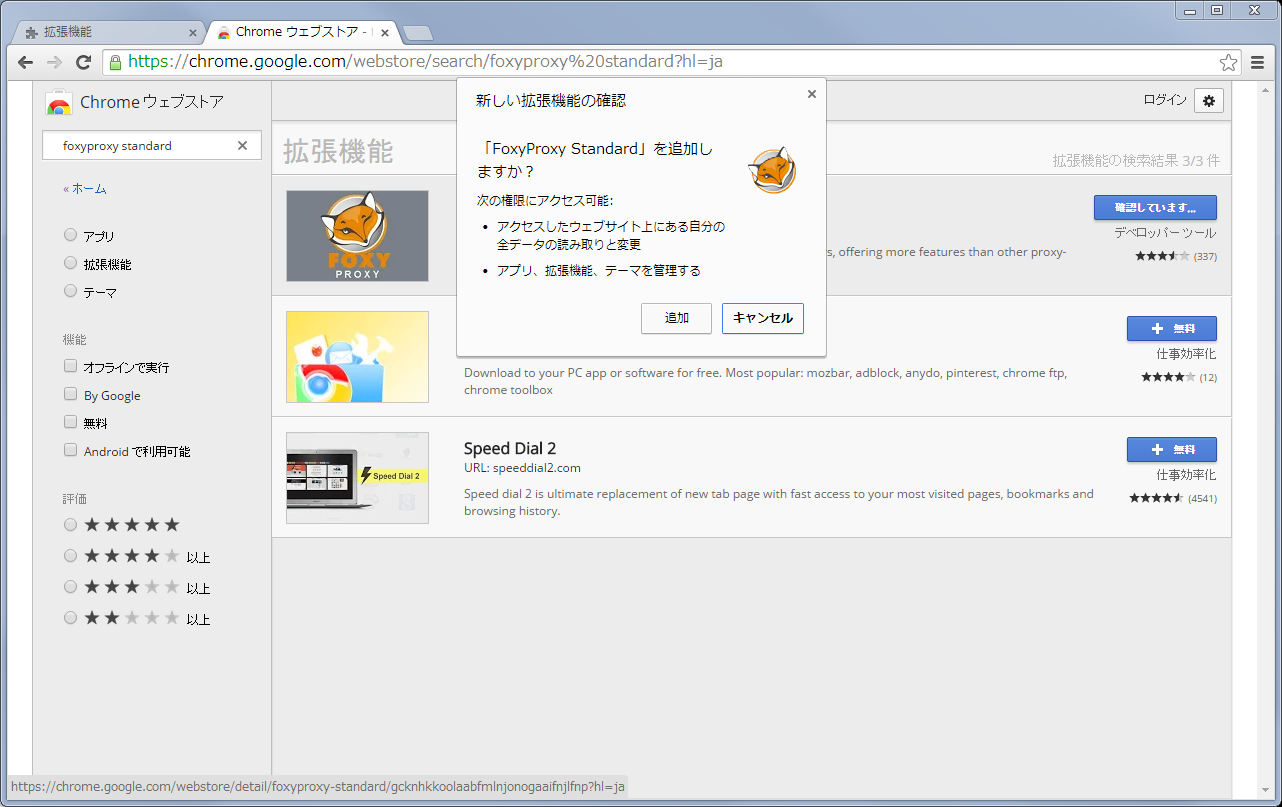Click the 確認しています... button
The width and height of the screenshot is (1282, 807).
(x=1155, y=207)
